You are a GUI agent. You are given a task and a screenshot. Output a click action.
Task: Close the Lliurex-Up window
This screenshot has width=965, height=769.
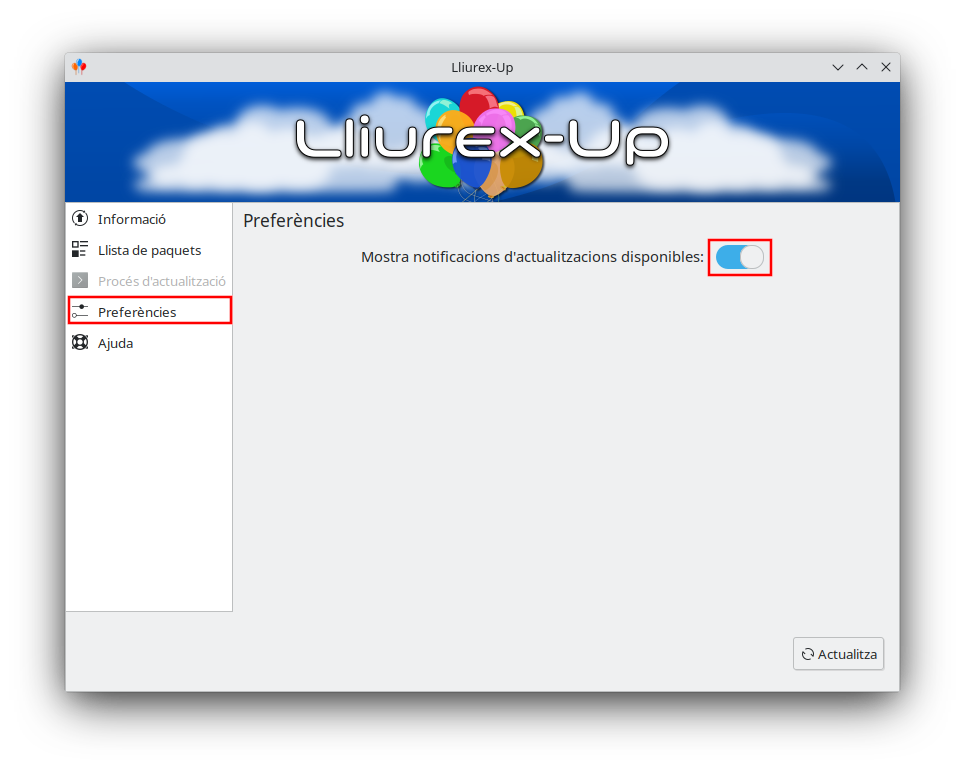pos(886,67)
